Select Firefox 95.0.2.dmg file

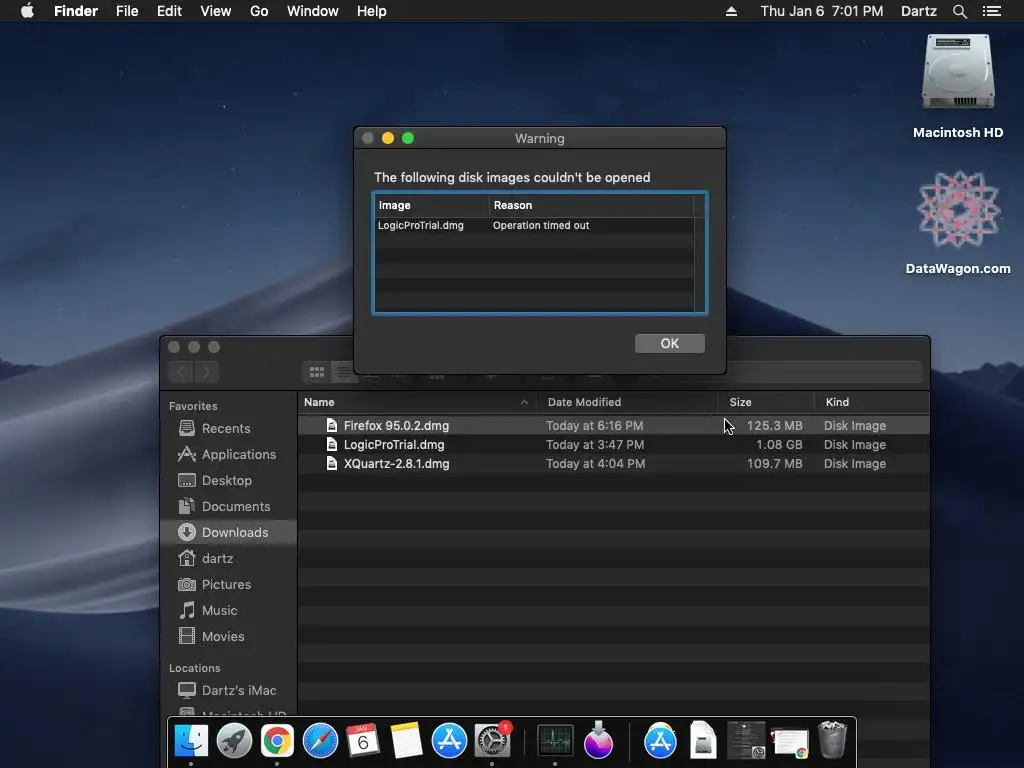click(x=614, y=426)
